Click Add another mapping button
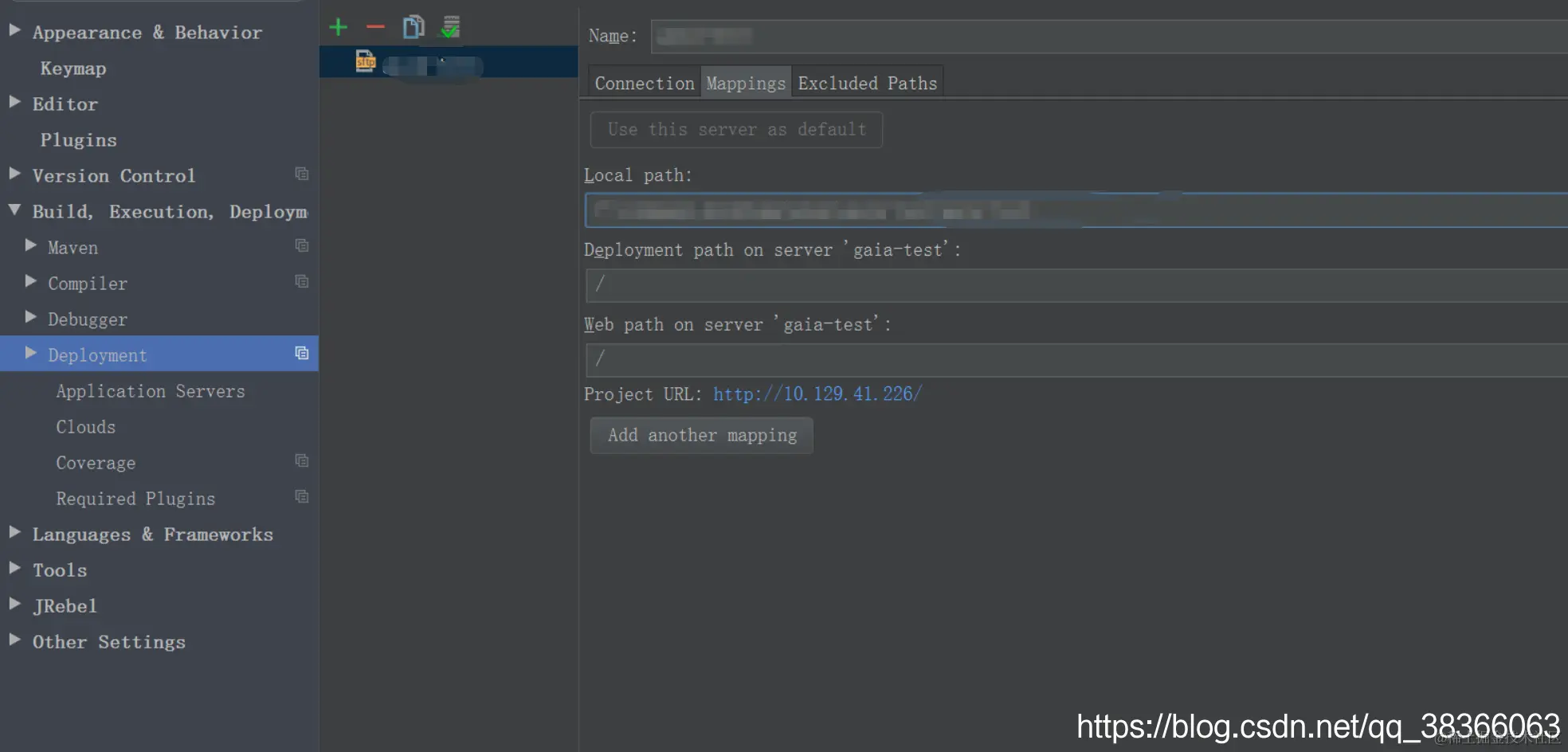 (x=702, y=436)
